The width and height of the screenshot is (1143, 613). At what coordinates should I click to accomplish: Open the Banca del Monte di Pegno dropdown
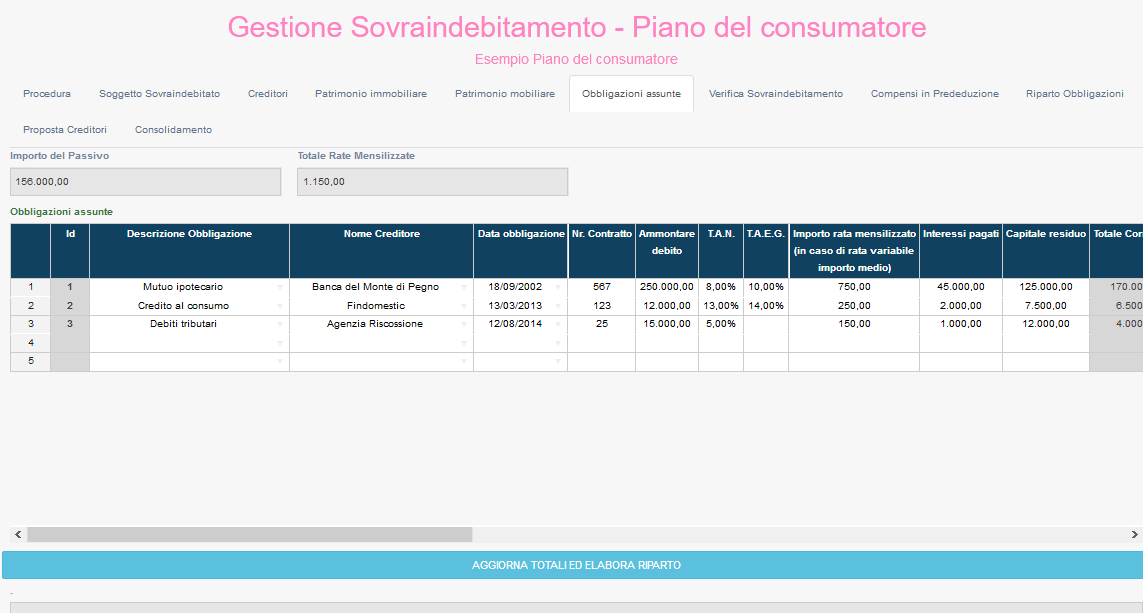coord(464,287)
